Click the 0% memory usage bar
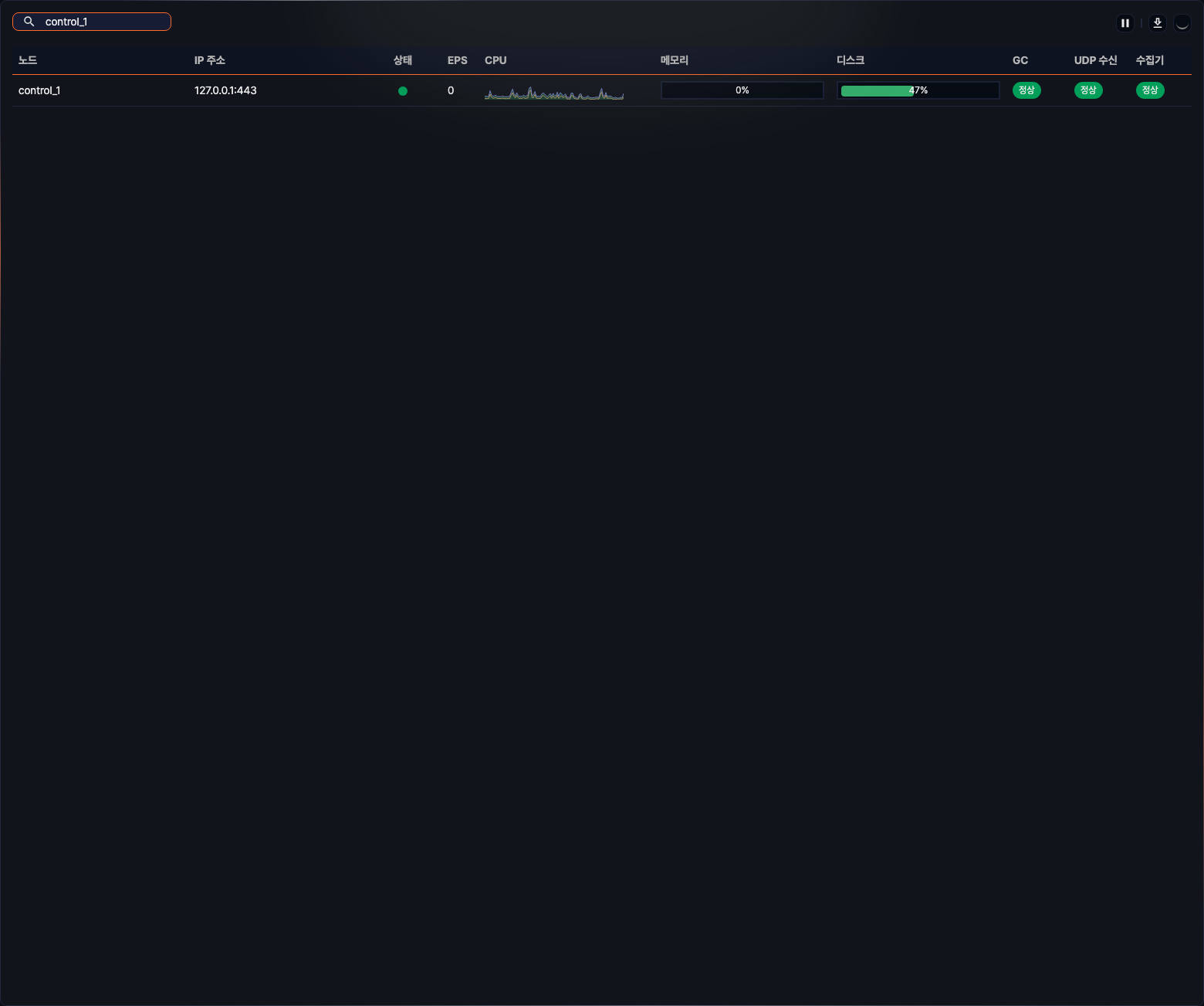The width and height of the screenshot is (1204, 1006). point(742,90)
